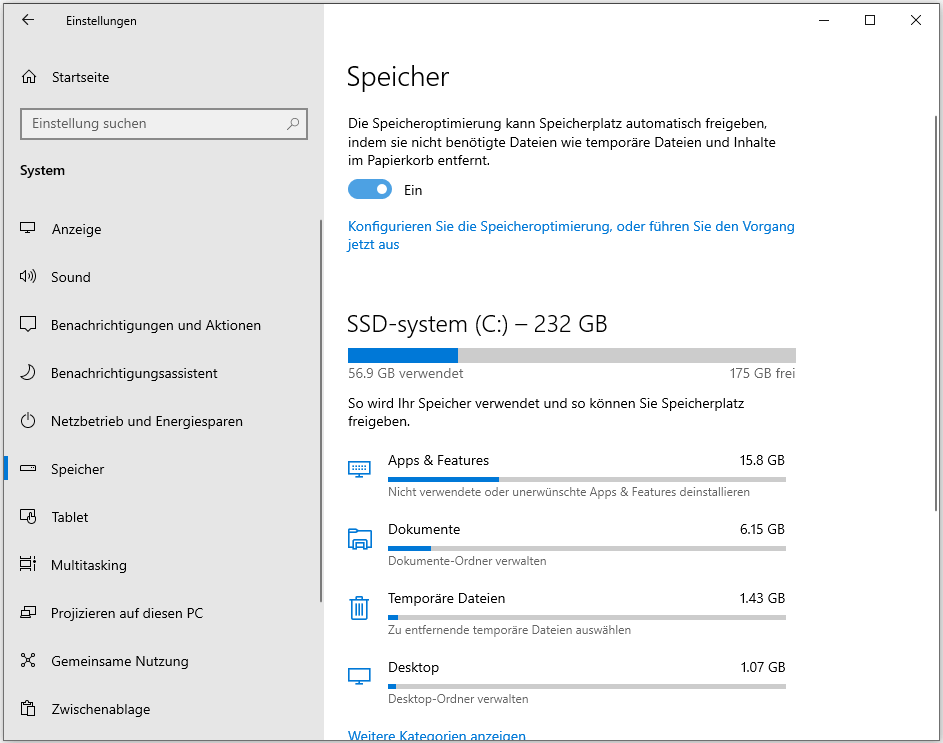Click the Temporäre Dateien trash icon

coord(359,608)
